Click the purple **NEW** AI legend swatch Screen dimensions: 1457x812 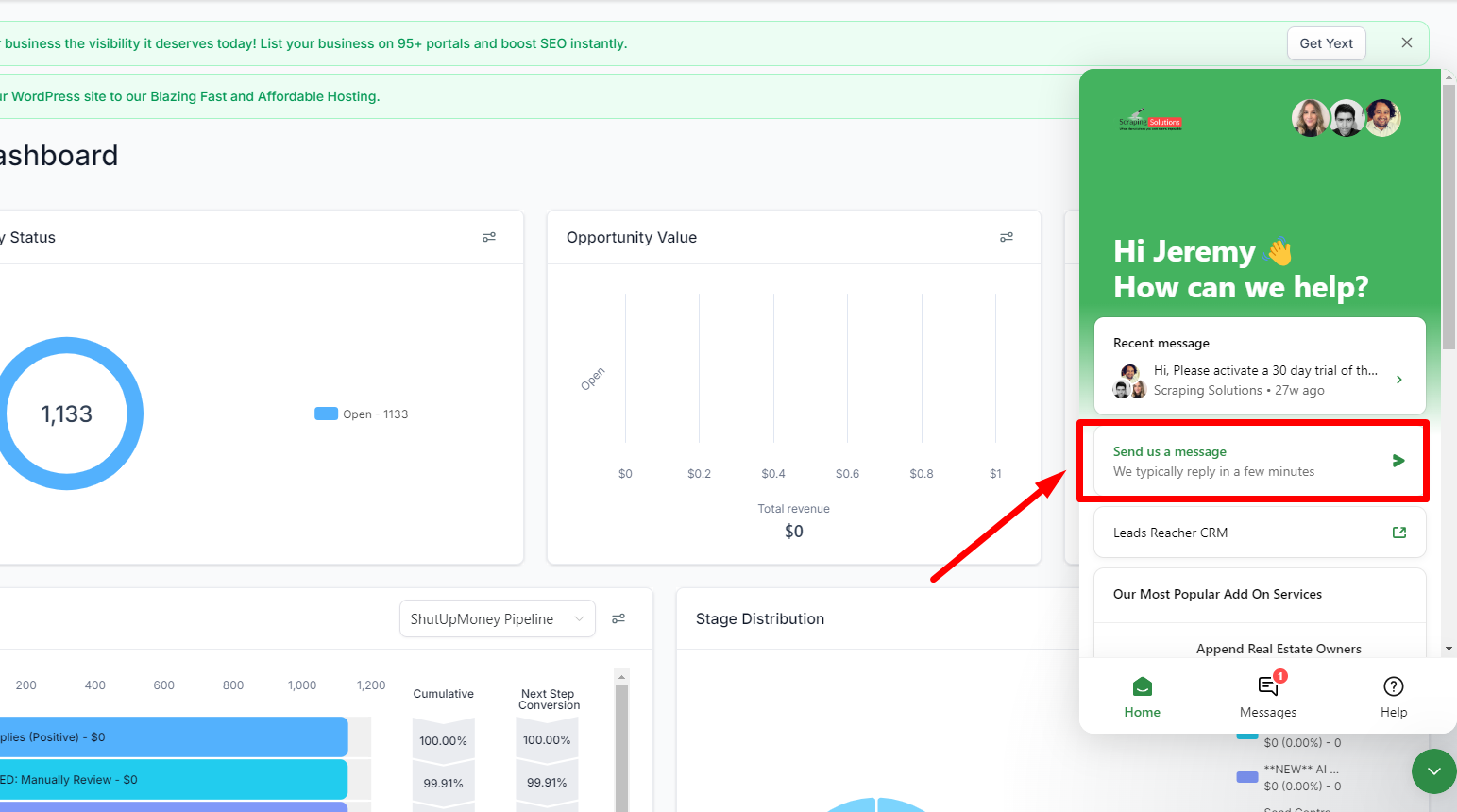click(1247, 777)
